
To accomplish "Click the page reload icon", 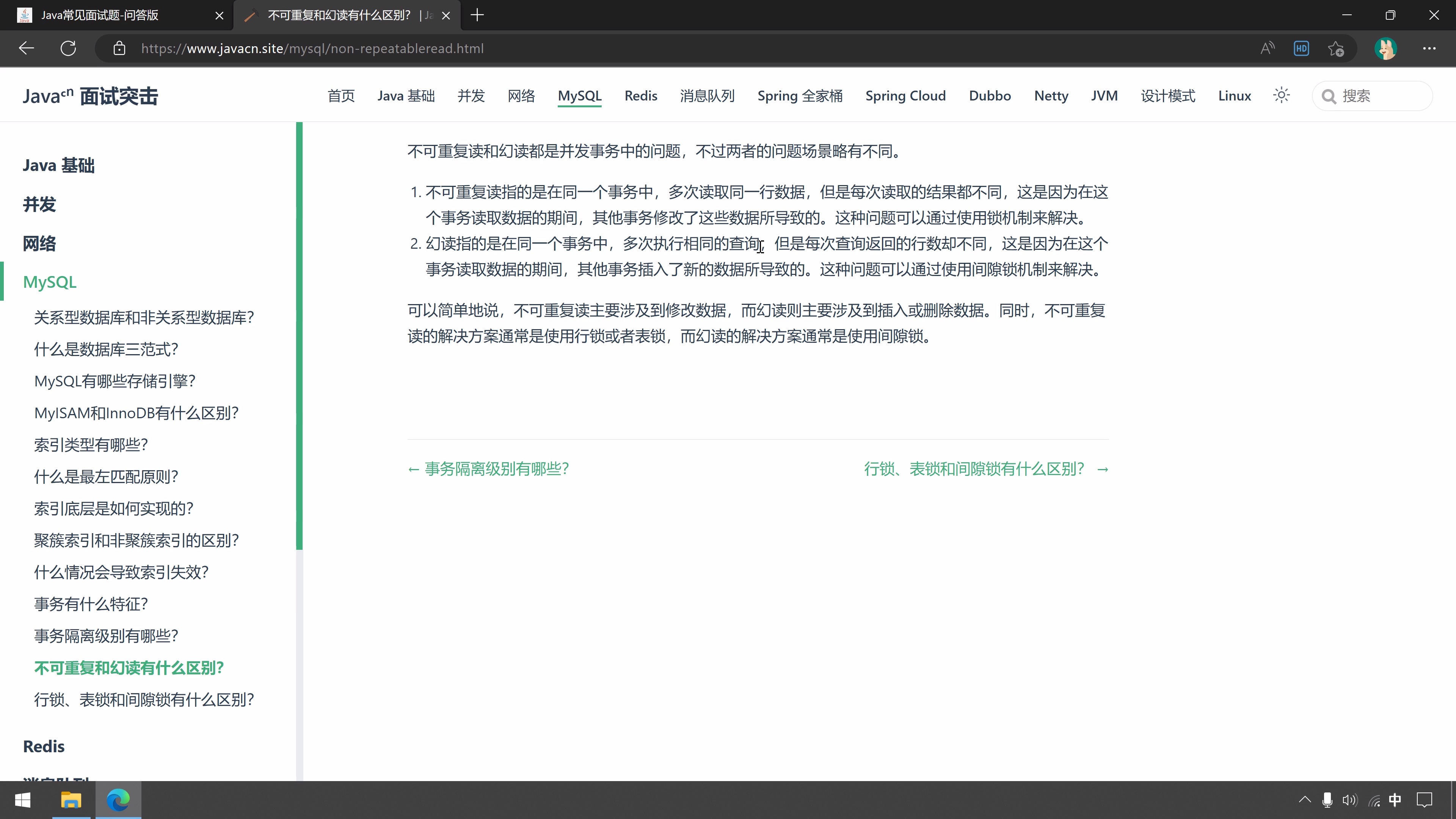I will [x=68, y=48].
